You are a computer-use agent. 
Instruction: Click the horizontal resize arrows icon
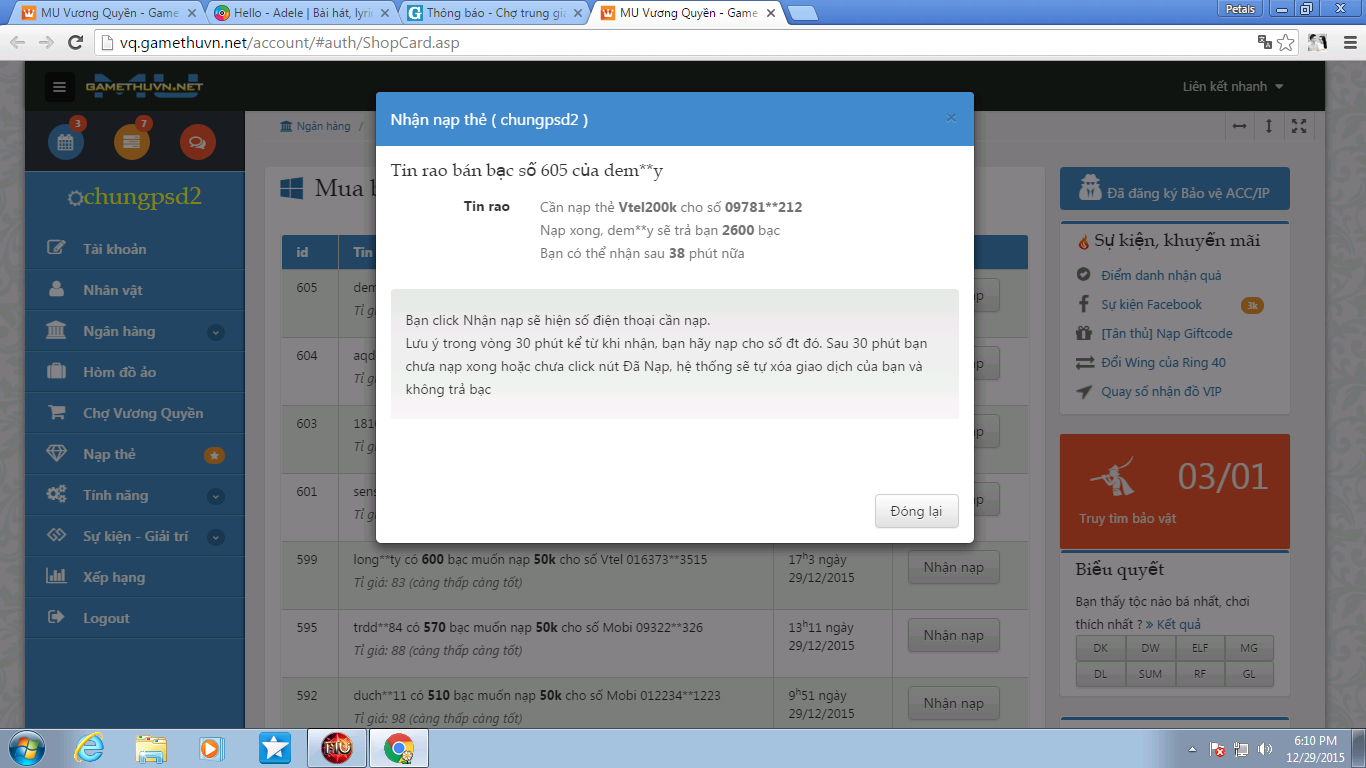(1239, 126)
